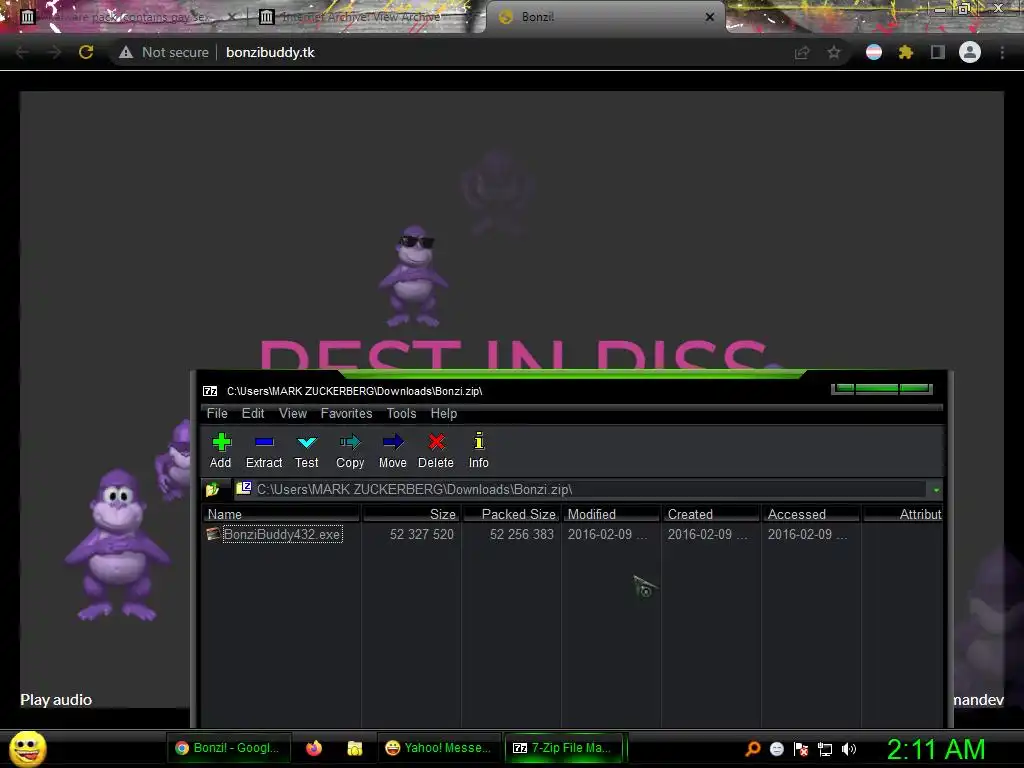Image resolution: width=1024 pixels, height=768 pixels.
Task: Sort by Accessed column header
Action: point(811,514)
